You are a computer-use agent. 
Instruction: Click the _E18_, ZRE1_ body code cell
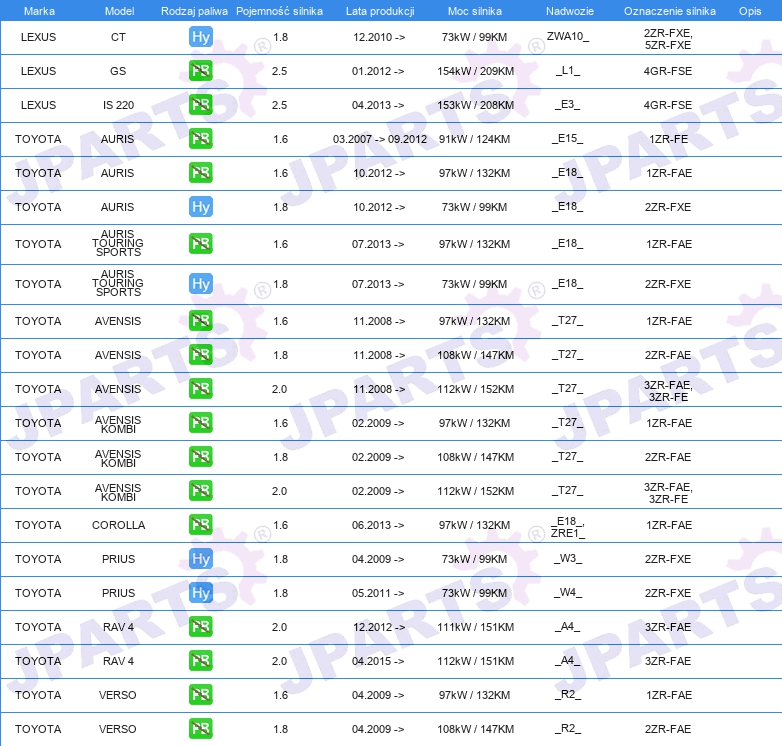pos(568,527)
